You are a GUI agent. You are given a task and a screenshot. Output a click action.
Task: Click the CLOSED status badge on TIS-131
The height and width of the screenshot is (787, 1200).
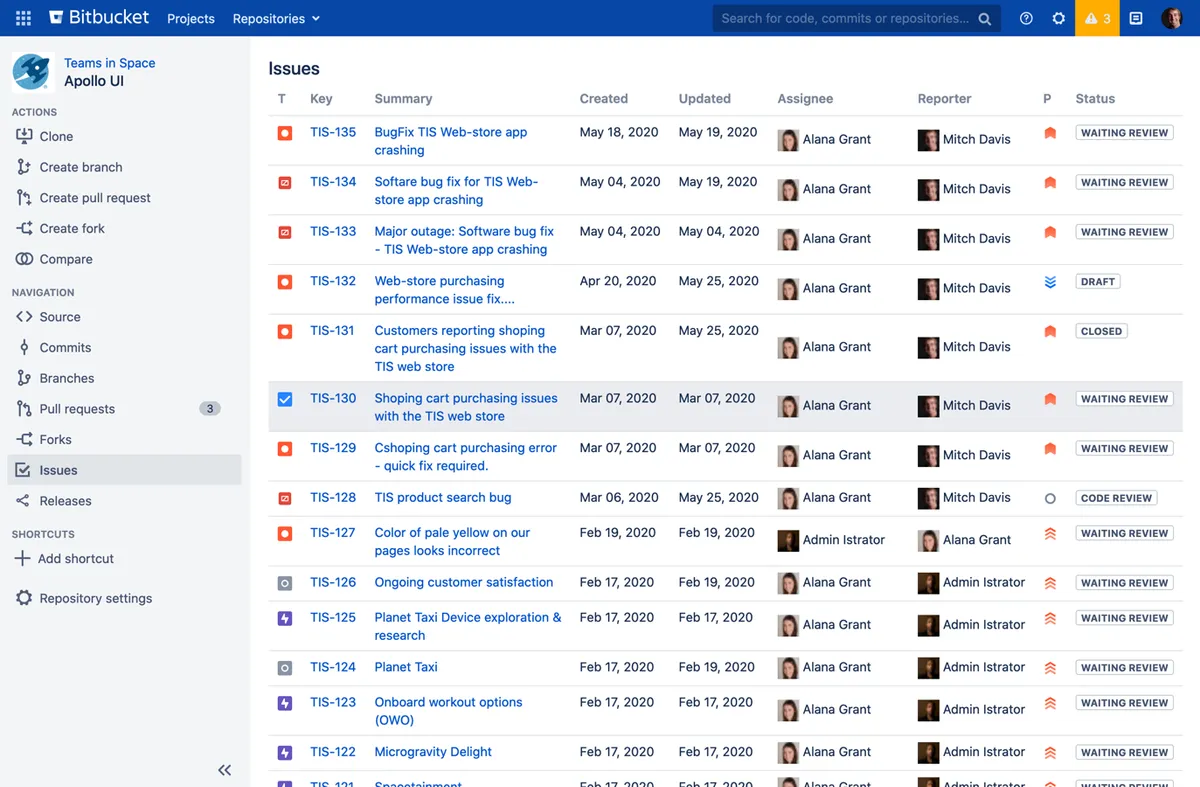pos(1102,331)
